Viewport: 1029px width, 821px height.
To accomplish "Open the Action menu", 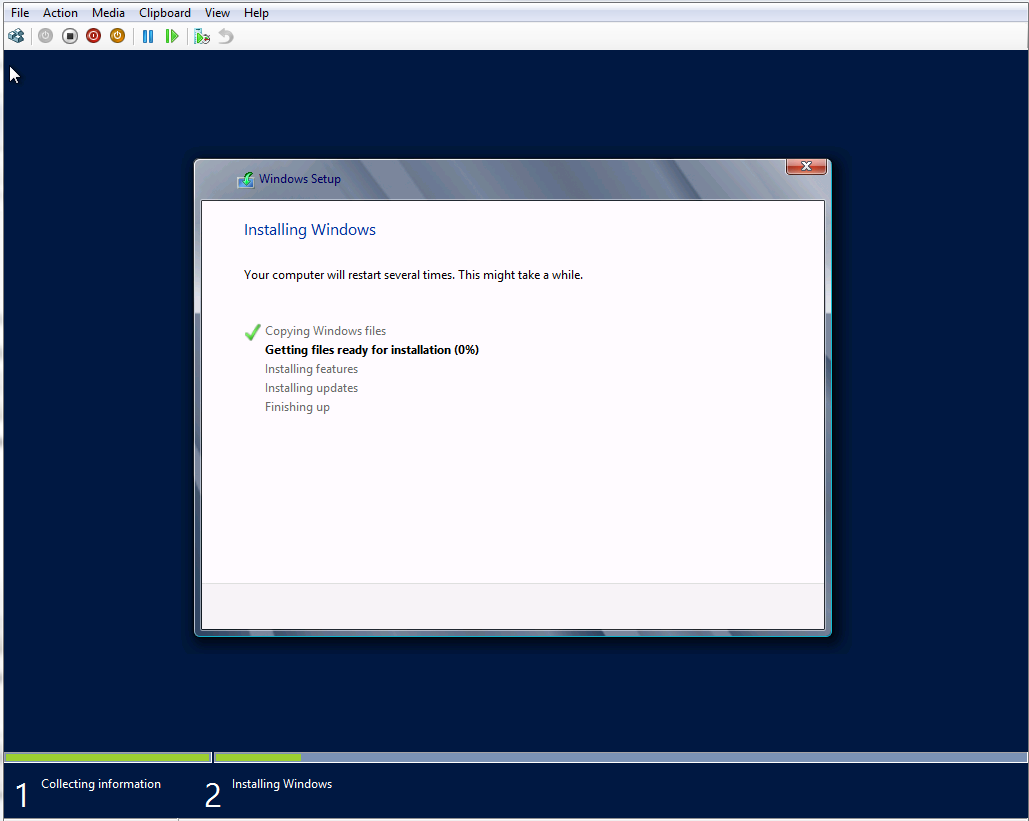I will [x=60, y=13].
